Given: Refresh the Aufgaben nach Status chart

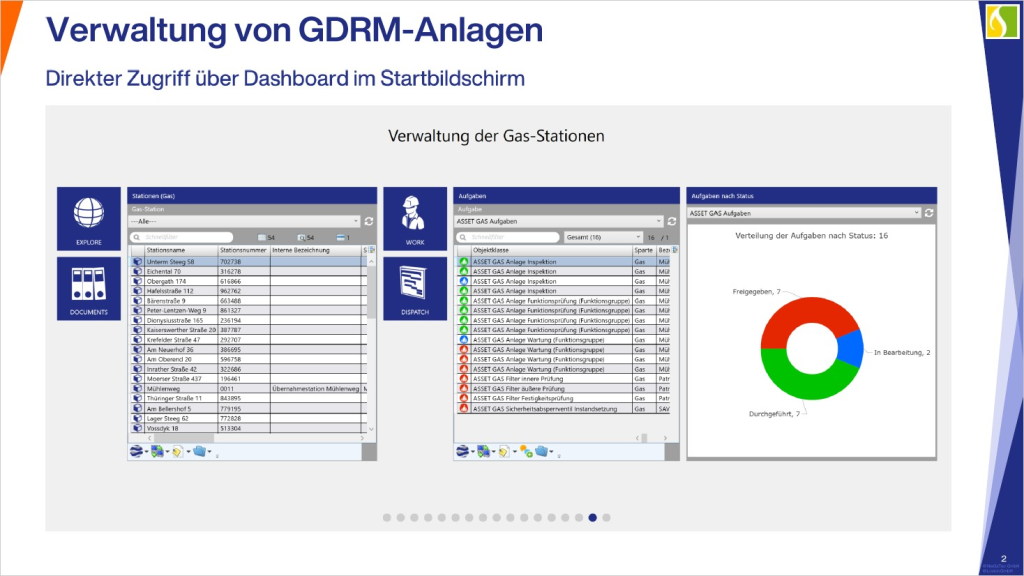Looking at the screenshot, I should (x=929, y=213).
